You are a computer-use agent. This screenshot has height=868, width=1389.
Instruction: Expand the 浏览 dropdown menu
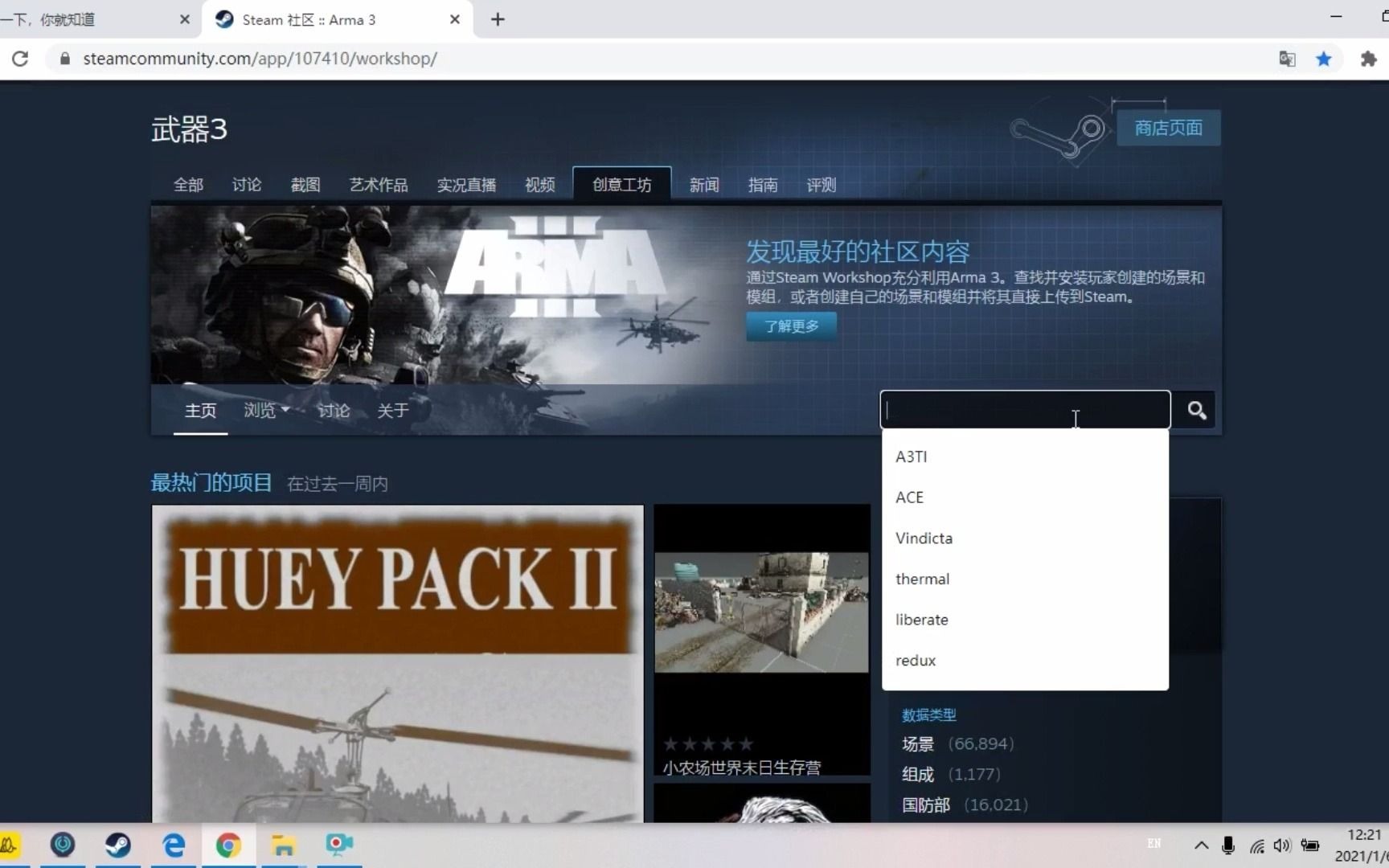tap(267, 411)
